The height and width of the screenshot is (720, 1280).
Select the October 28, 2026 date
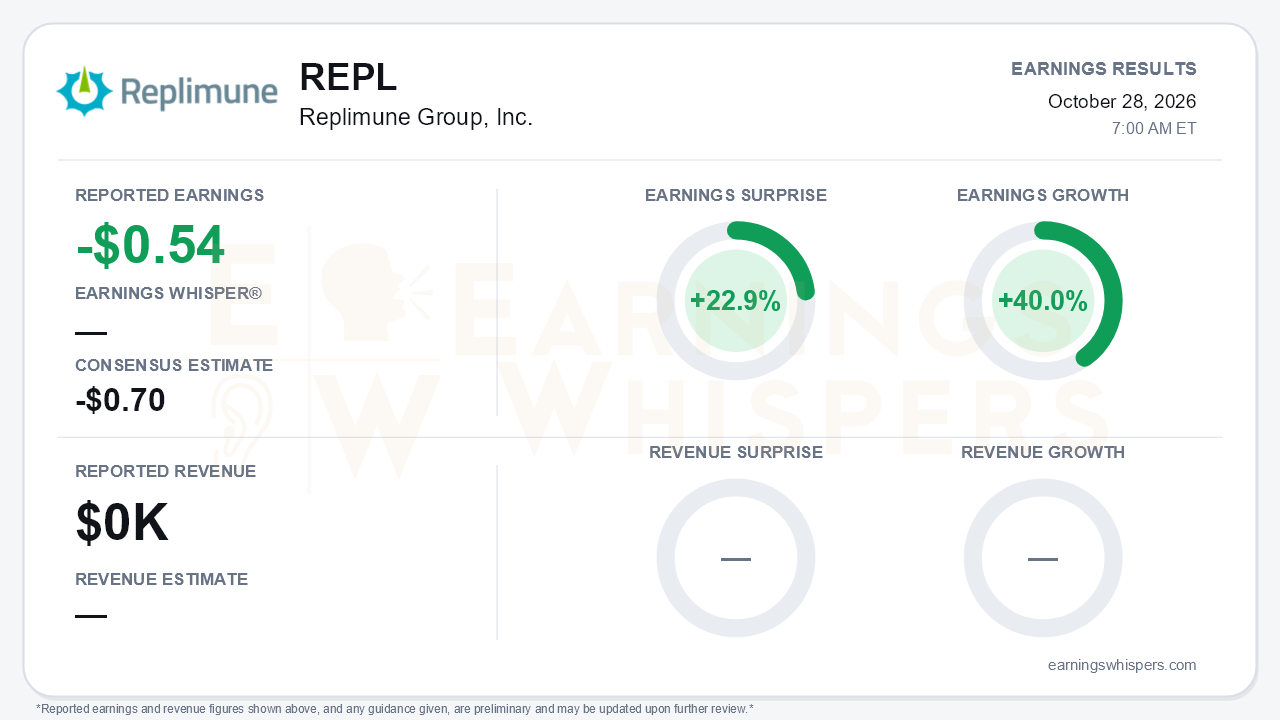tap(1122, 101)
